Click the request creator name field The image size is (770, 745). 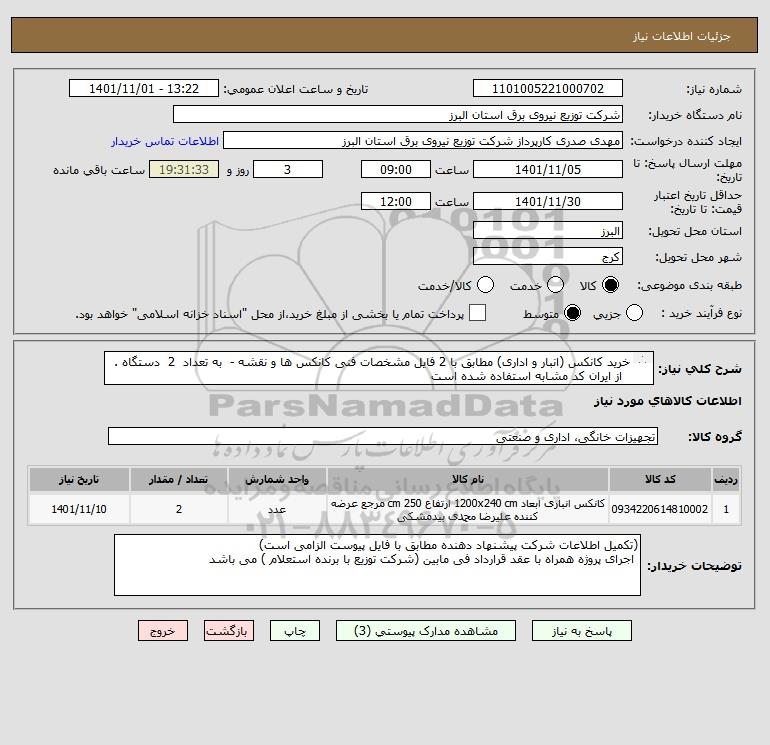click(423, 141)
